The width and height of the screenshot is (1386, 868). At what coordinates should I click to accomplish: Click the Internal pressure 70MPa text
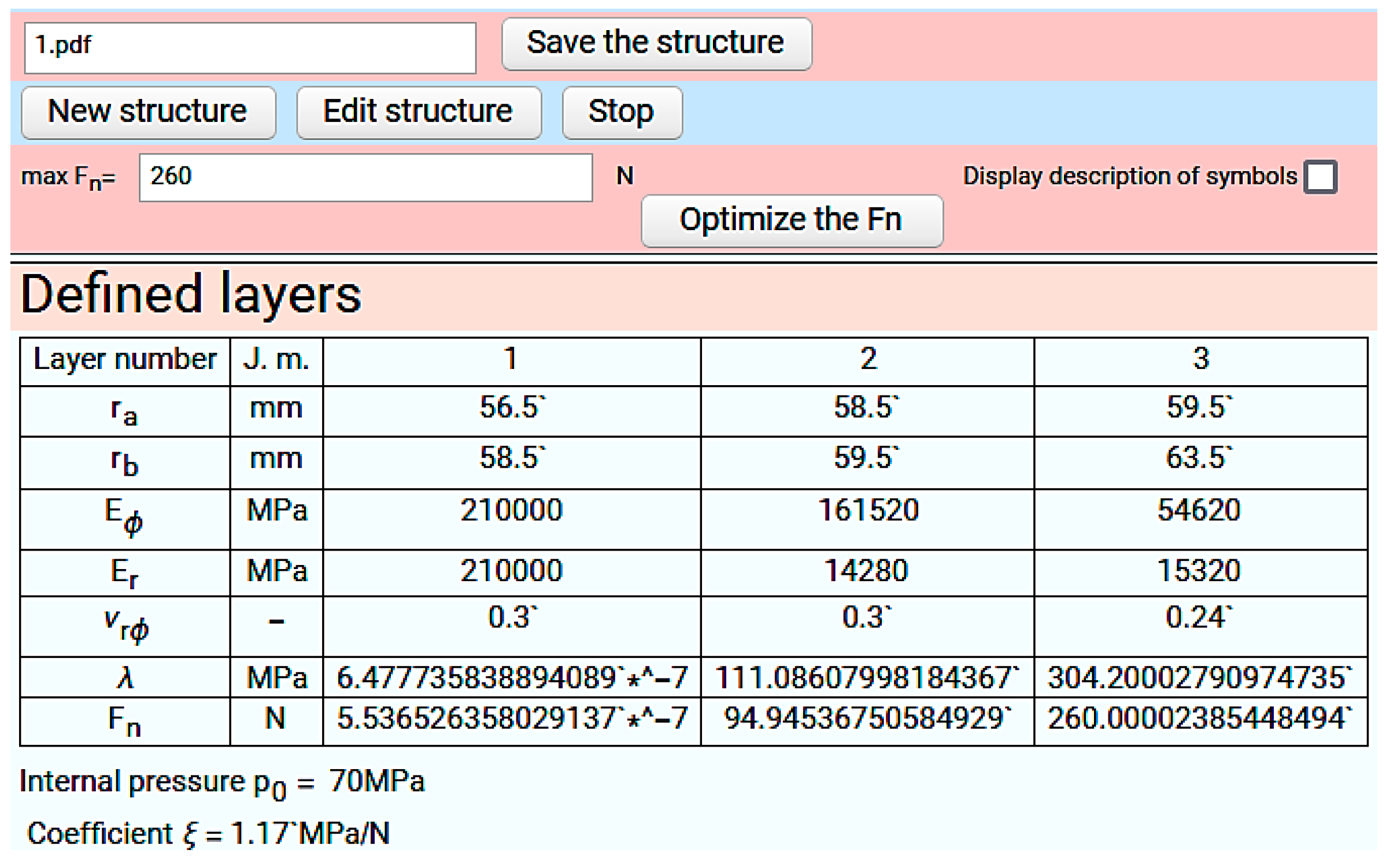(x=222, y=782)
